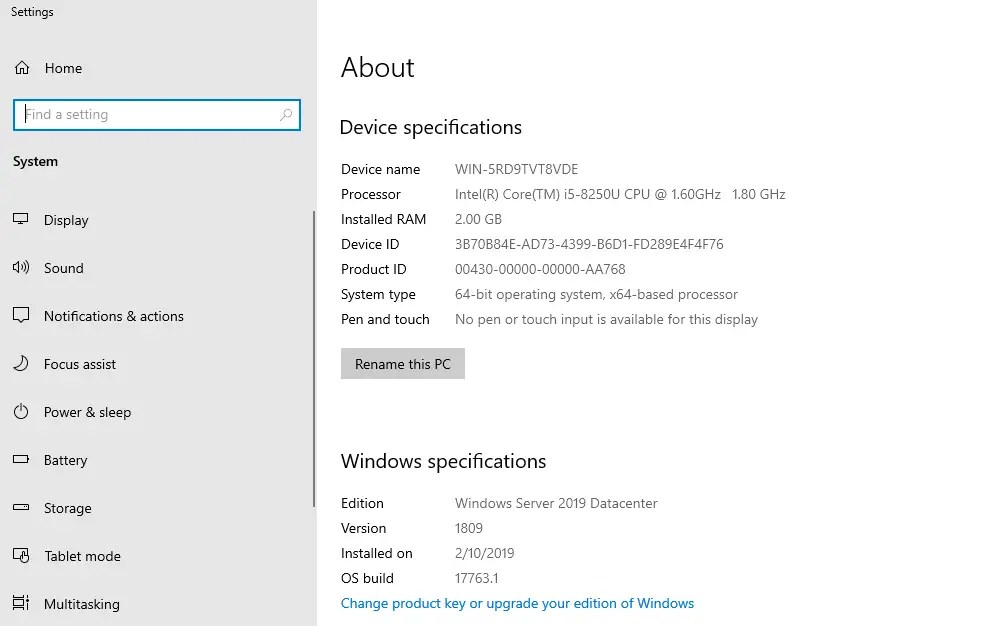Select the Windows specifications section title

coord(443,461)
